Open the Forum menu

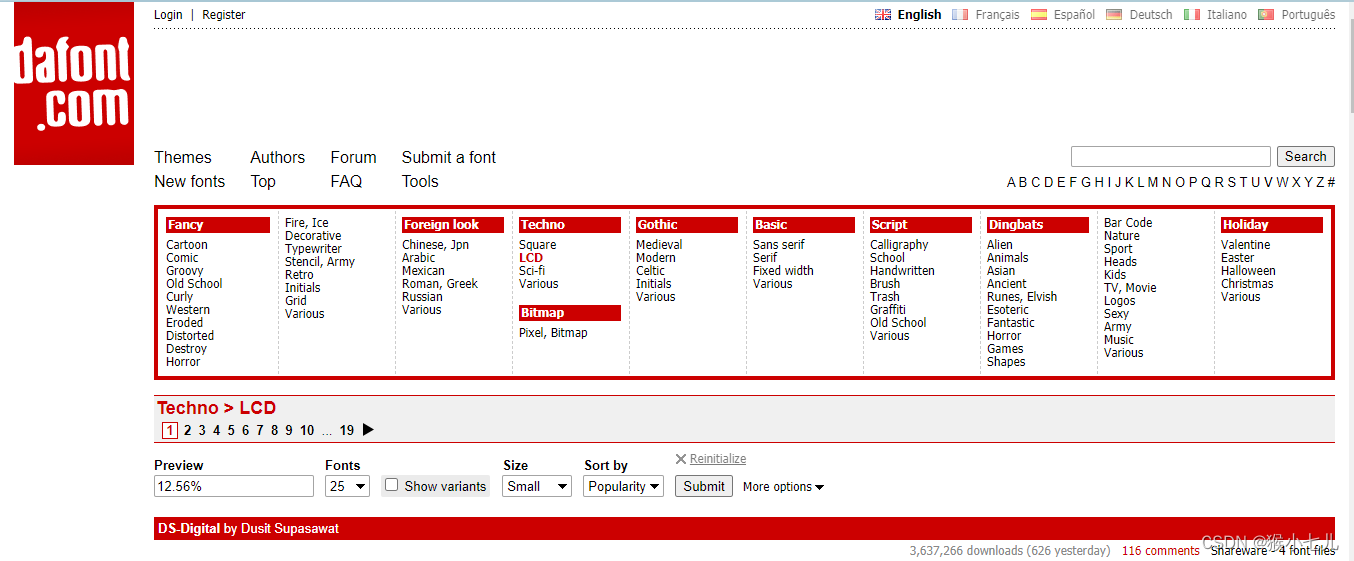pyautogui.click(x=354, y=157)
